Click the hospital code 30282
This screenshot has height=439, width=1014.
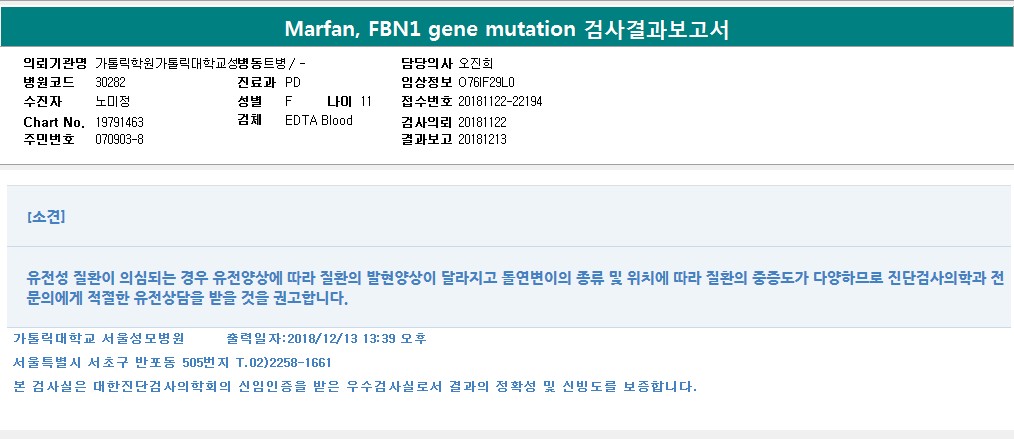[x=110, y=82]
